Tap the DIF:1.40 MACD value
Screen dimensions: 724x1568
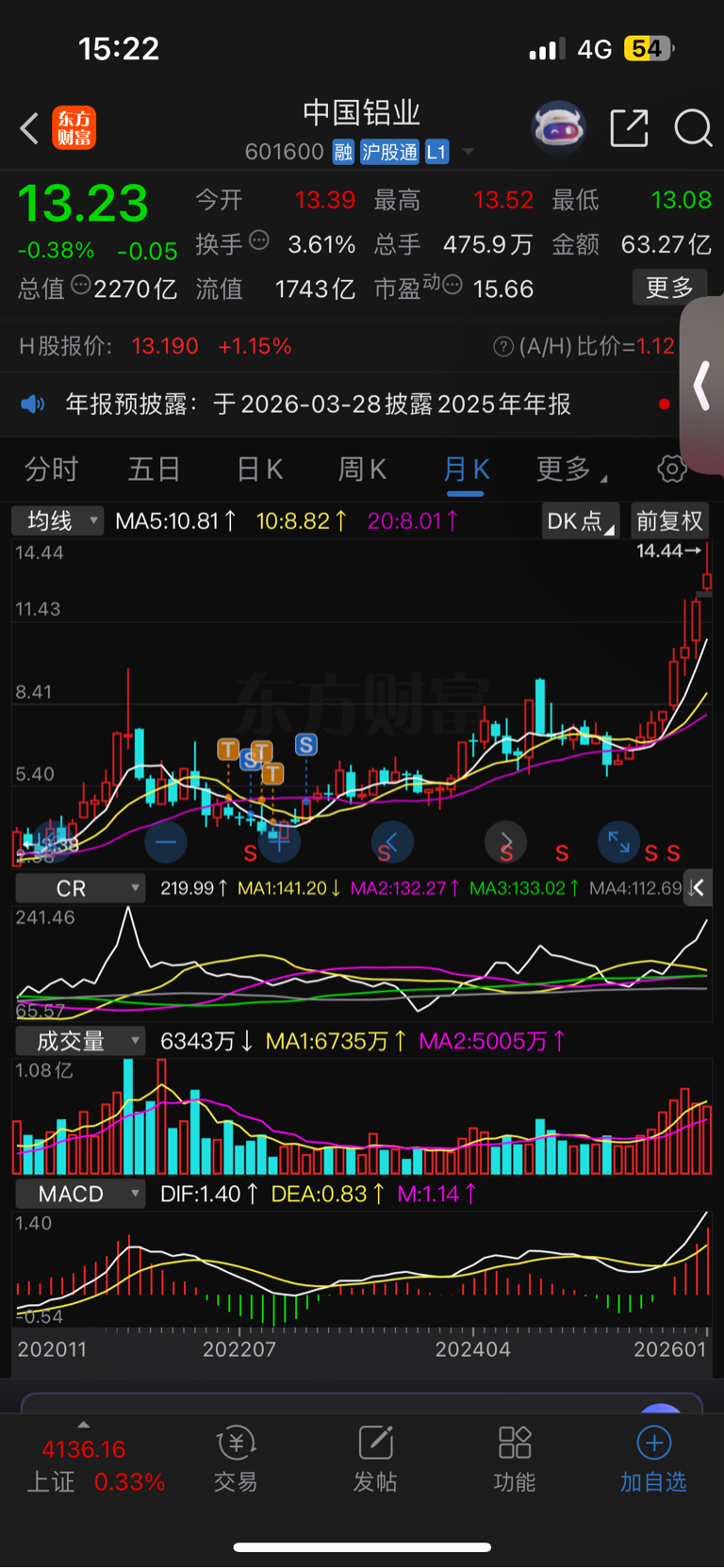[209, 1194]
